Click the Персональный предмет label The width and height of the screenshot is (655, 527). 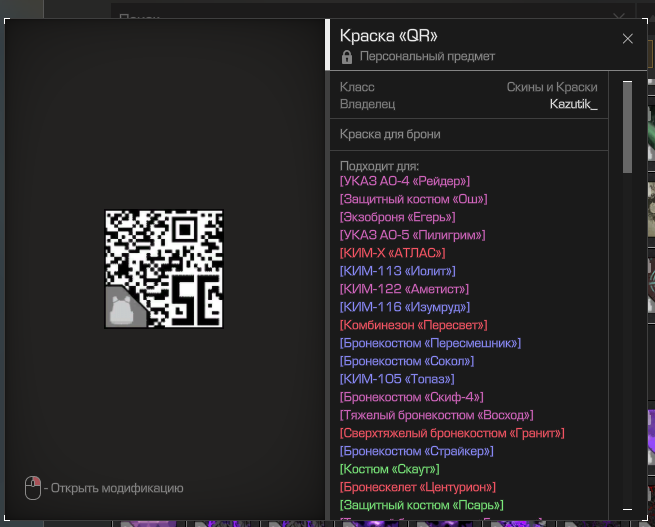(427, 56)
